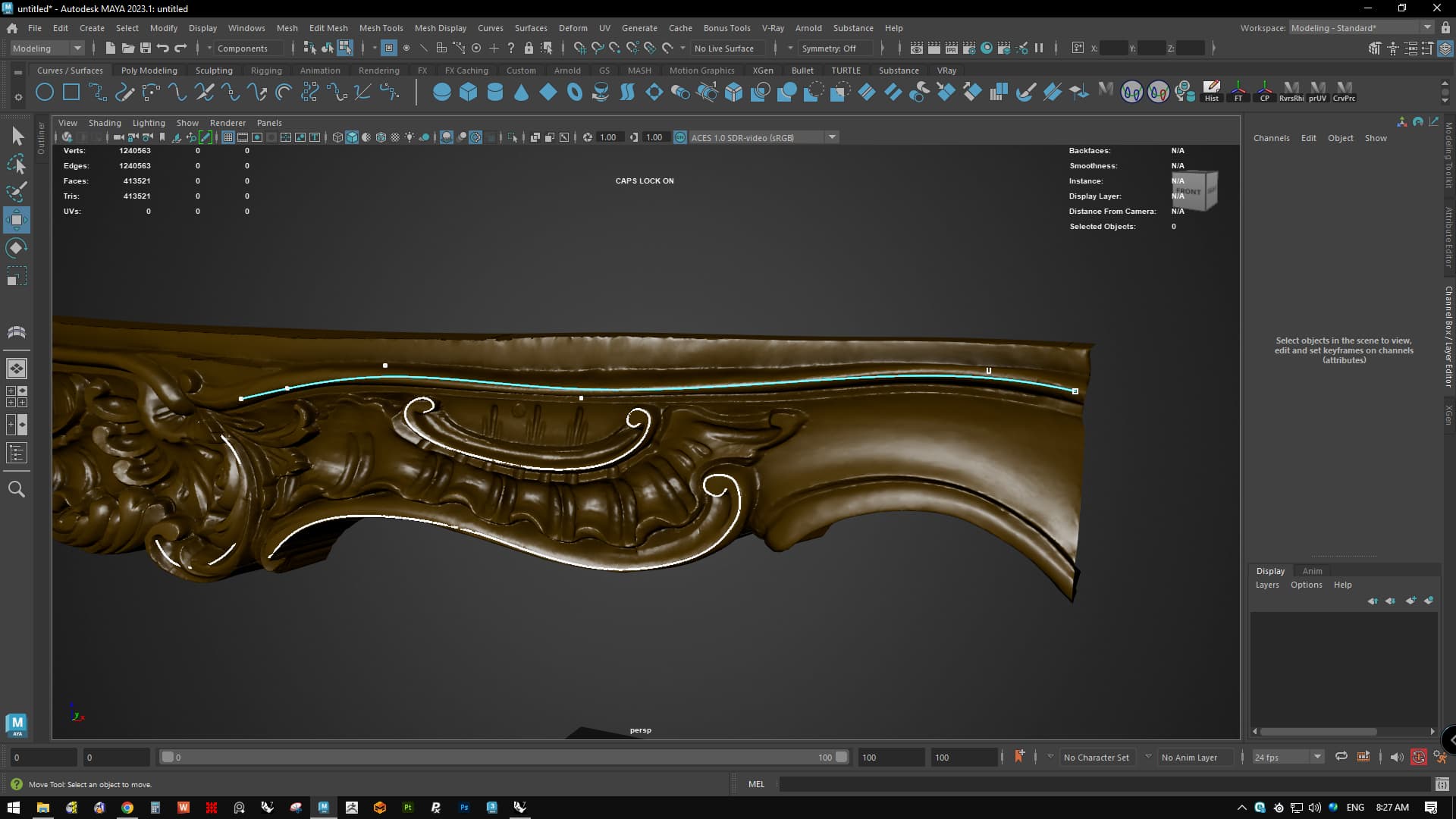The image size is (1456, 819).
Task: Toggle the scene lock icon top right
Action: [x=1445, y=27]
